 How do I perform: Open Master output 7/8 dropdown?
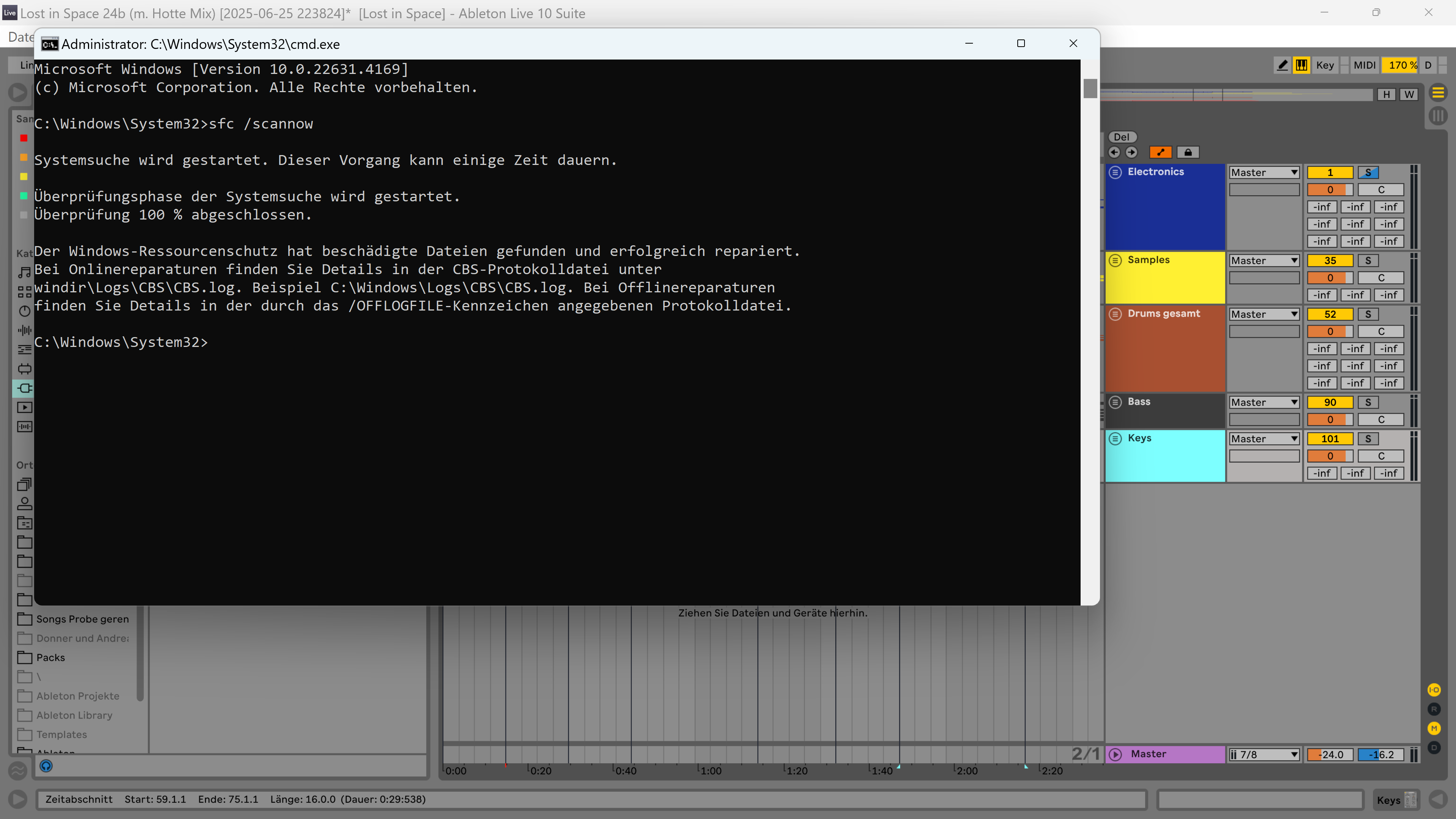click(1265, 755)
